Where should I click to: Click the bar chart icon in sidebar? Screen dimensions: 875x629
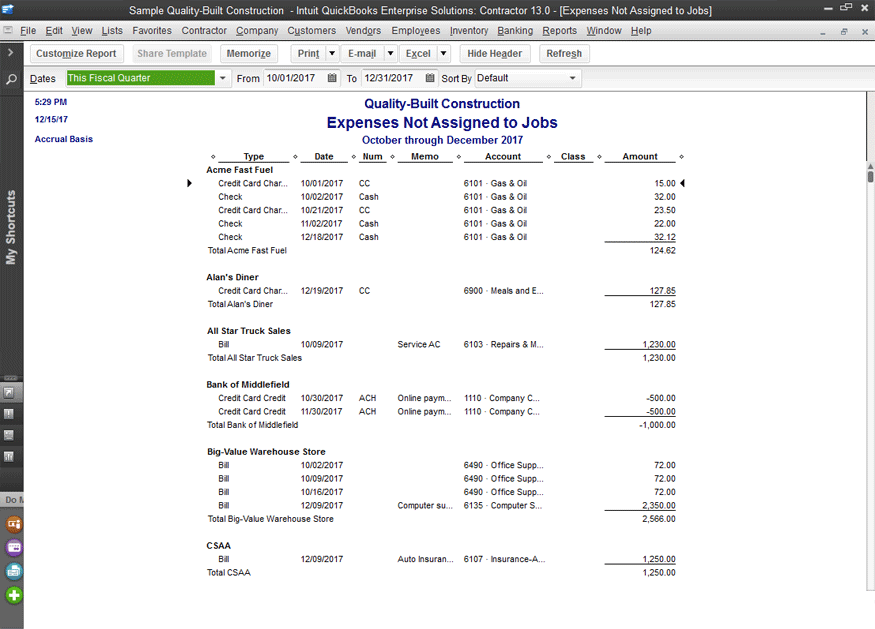tap(10, 457)
